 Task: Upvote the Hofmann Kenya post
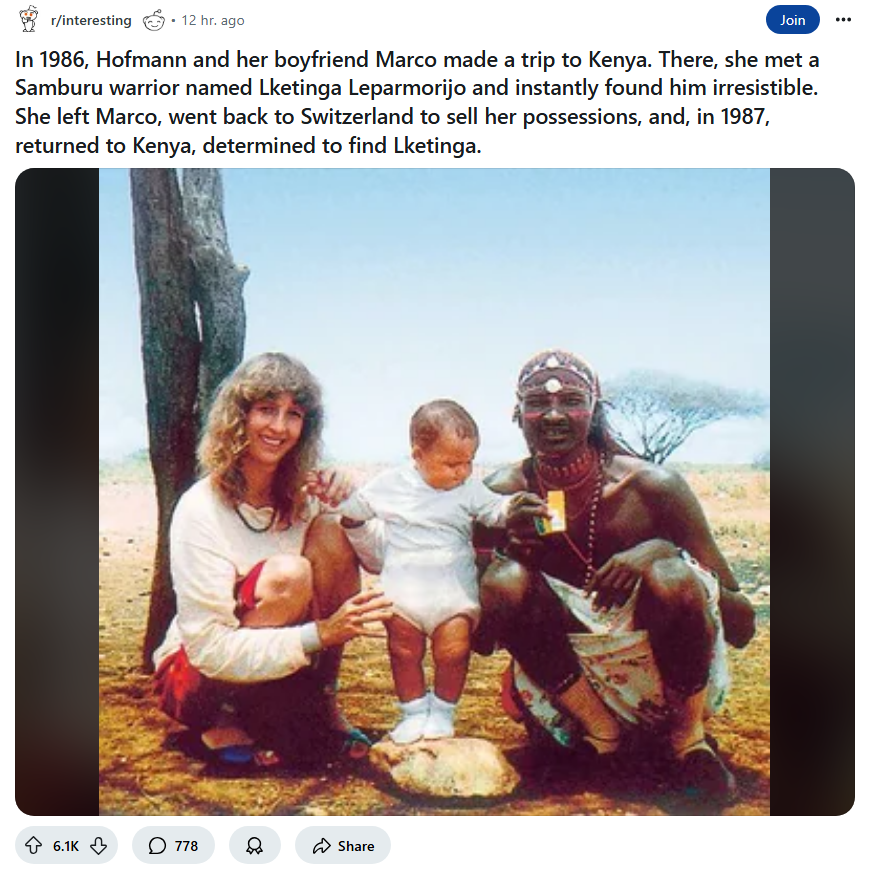[35, 846]
